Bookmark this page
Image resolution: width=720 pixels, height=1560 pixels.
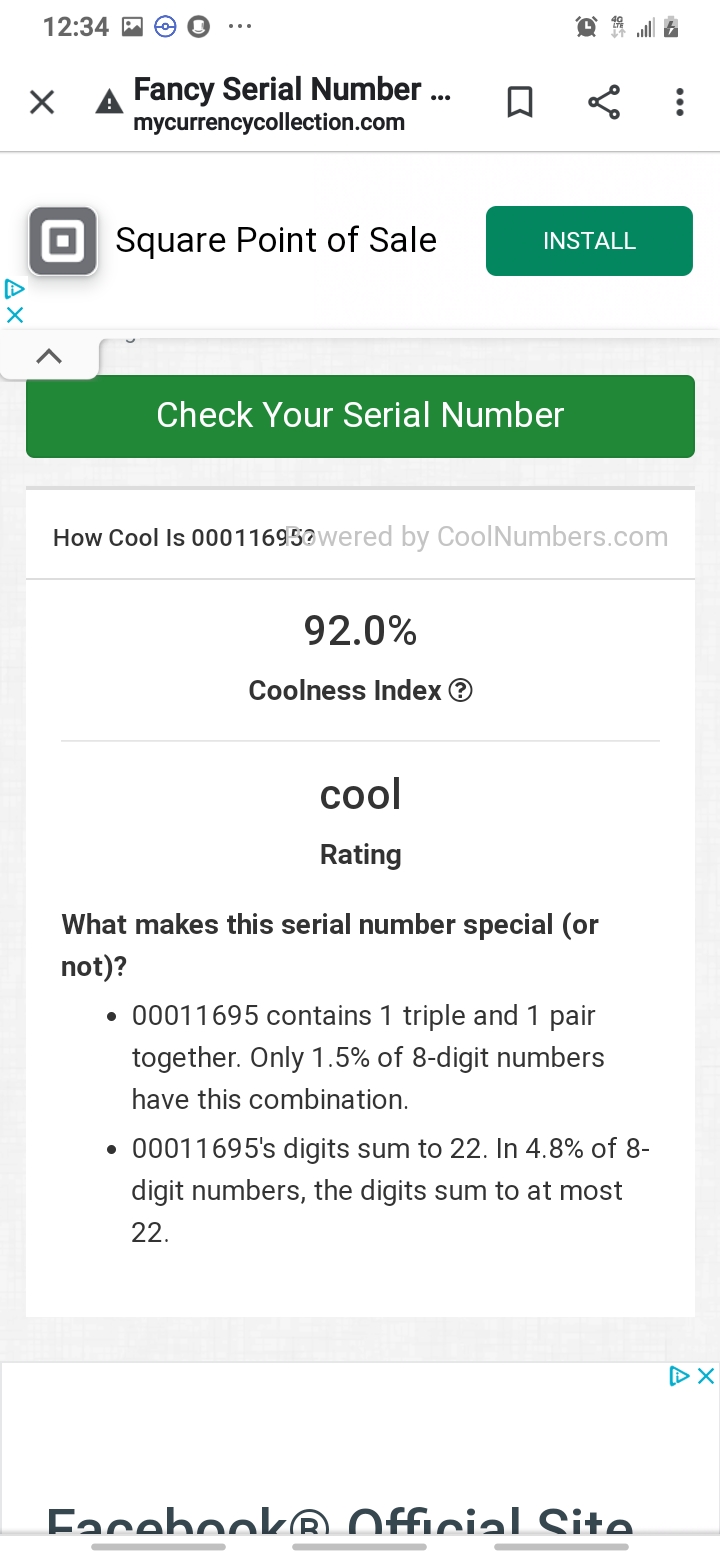(520, 102)
